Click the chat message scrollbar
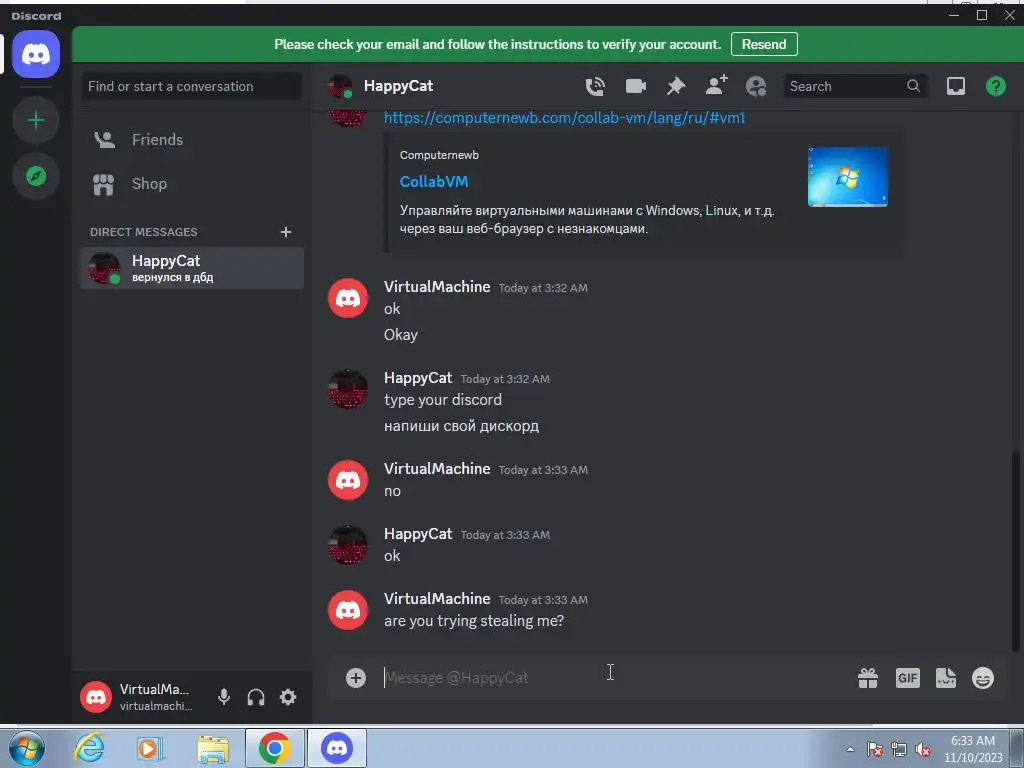 tap(1016, 552)
